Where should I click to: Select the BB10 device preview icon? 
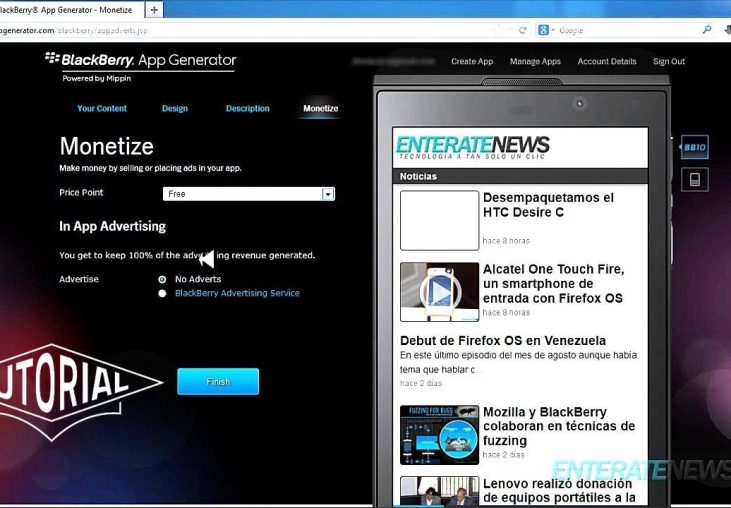694,147
